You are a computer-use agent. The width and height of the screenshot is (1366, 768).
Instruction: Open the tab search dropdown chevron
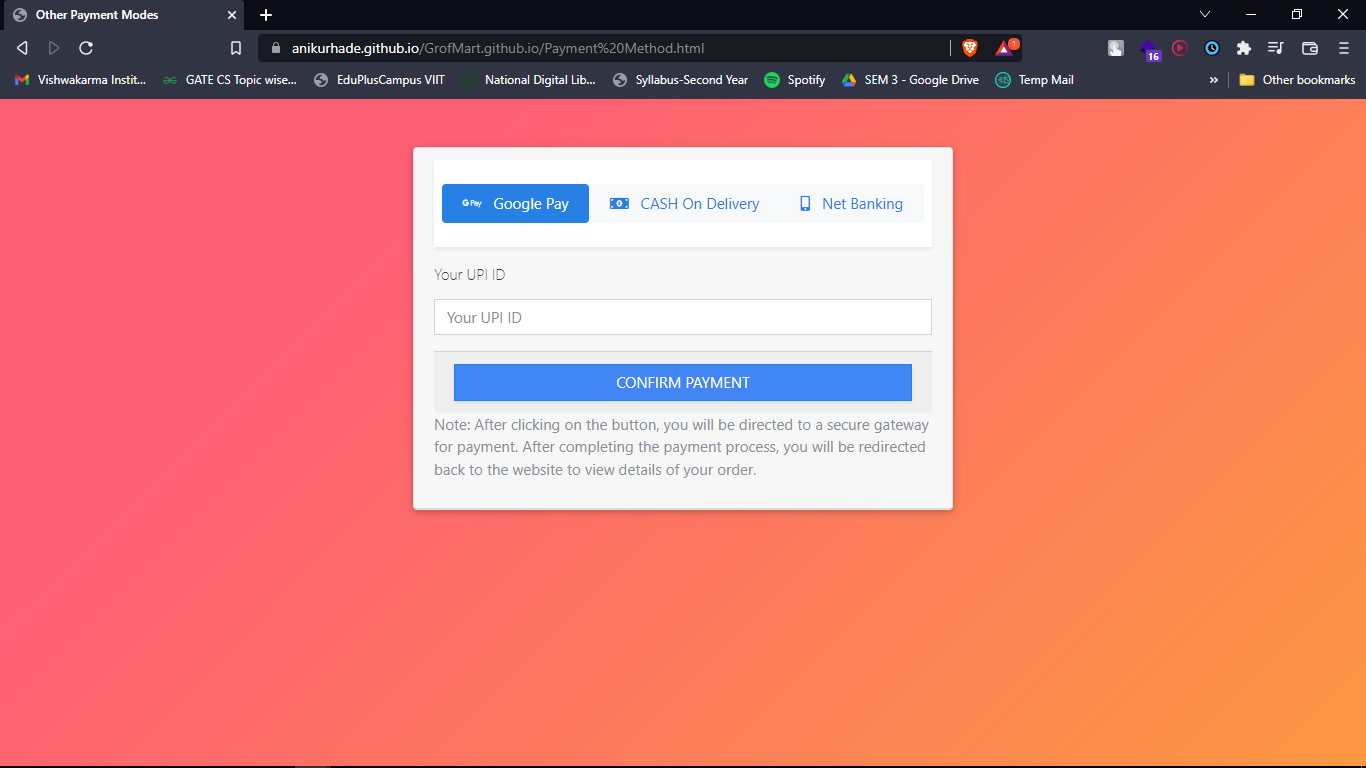pos(1205,14)
